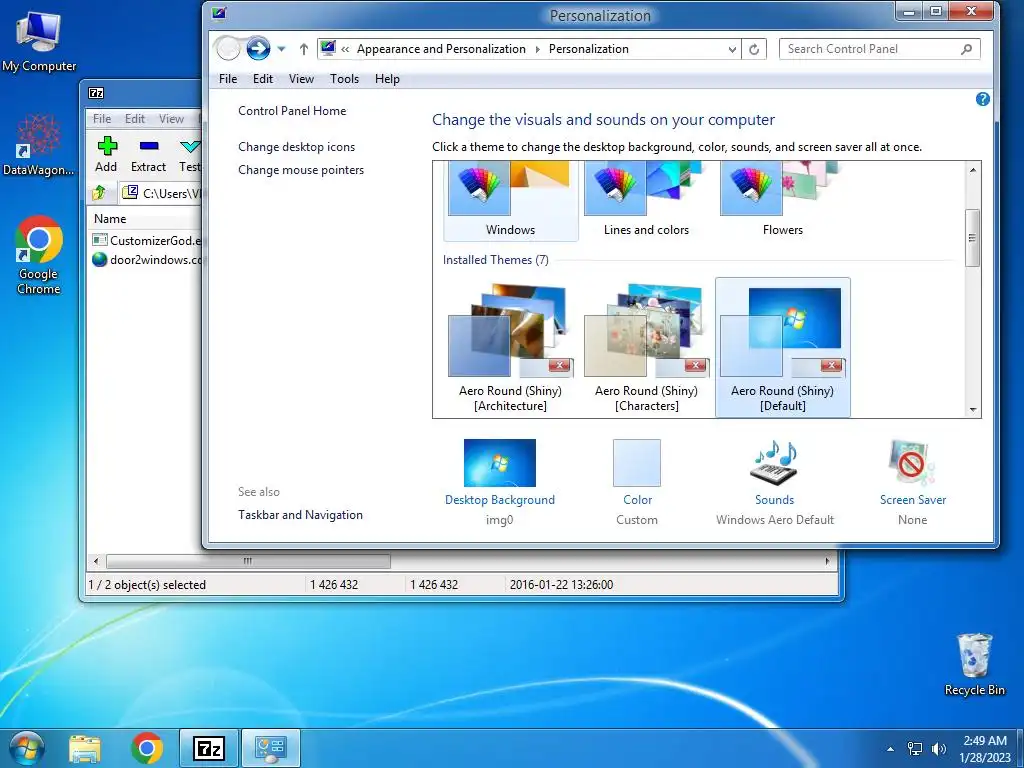Click the 7-Zip scroll right arrow
This screenshot has width=1024, height=768.
pos(827,561)
